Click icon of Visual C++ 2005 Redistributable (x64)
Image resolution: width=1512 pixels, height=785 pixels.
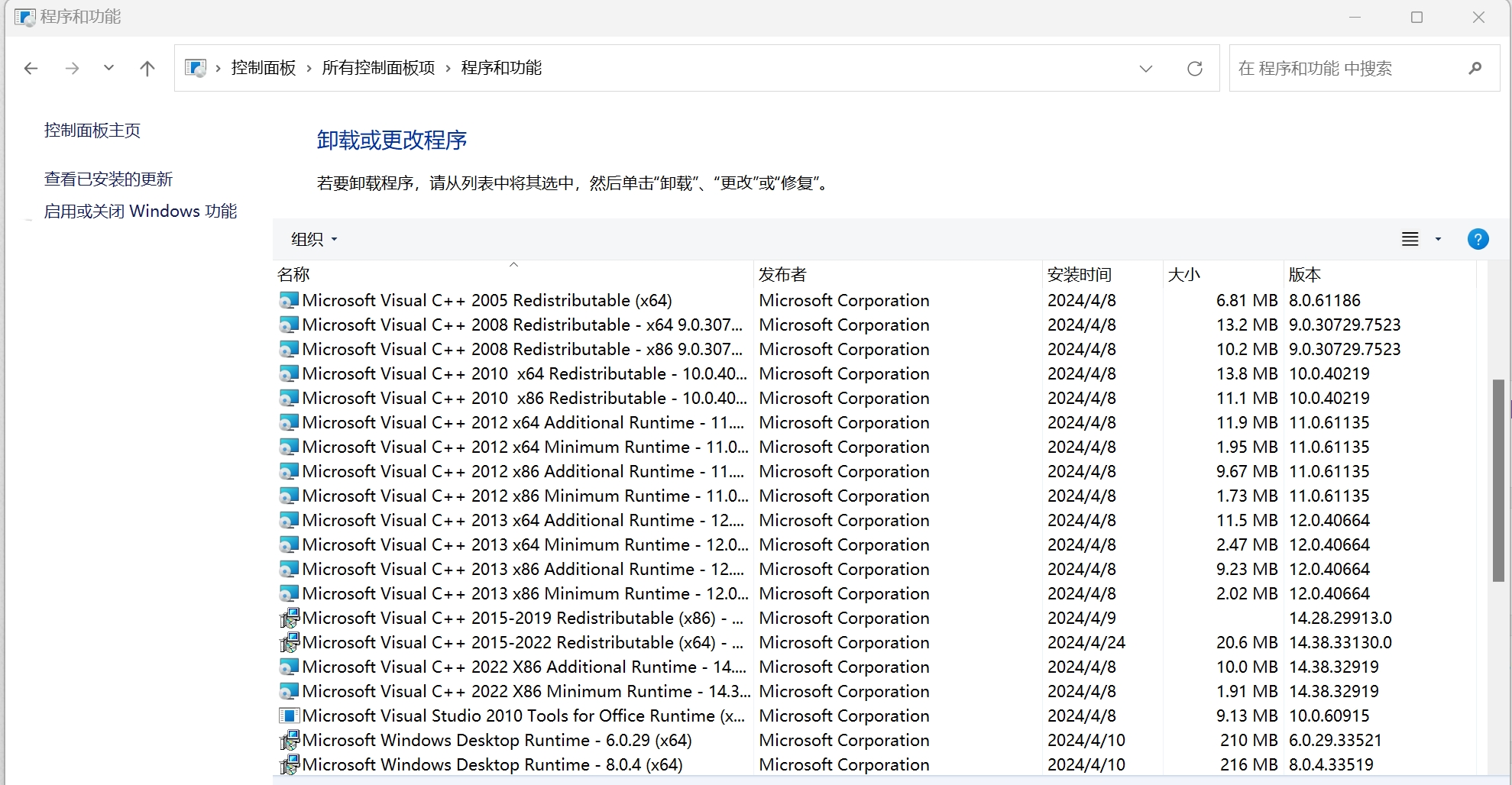coord(289,301)
